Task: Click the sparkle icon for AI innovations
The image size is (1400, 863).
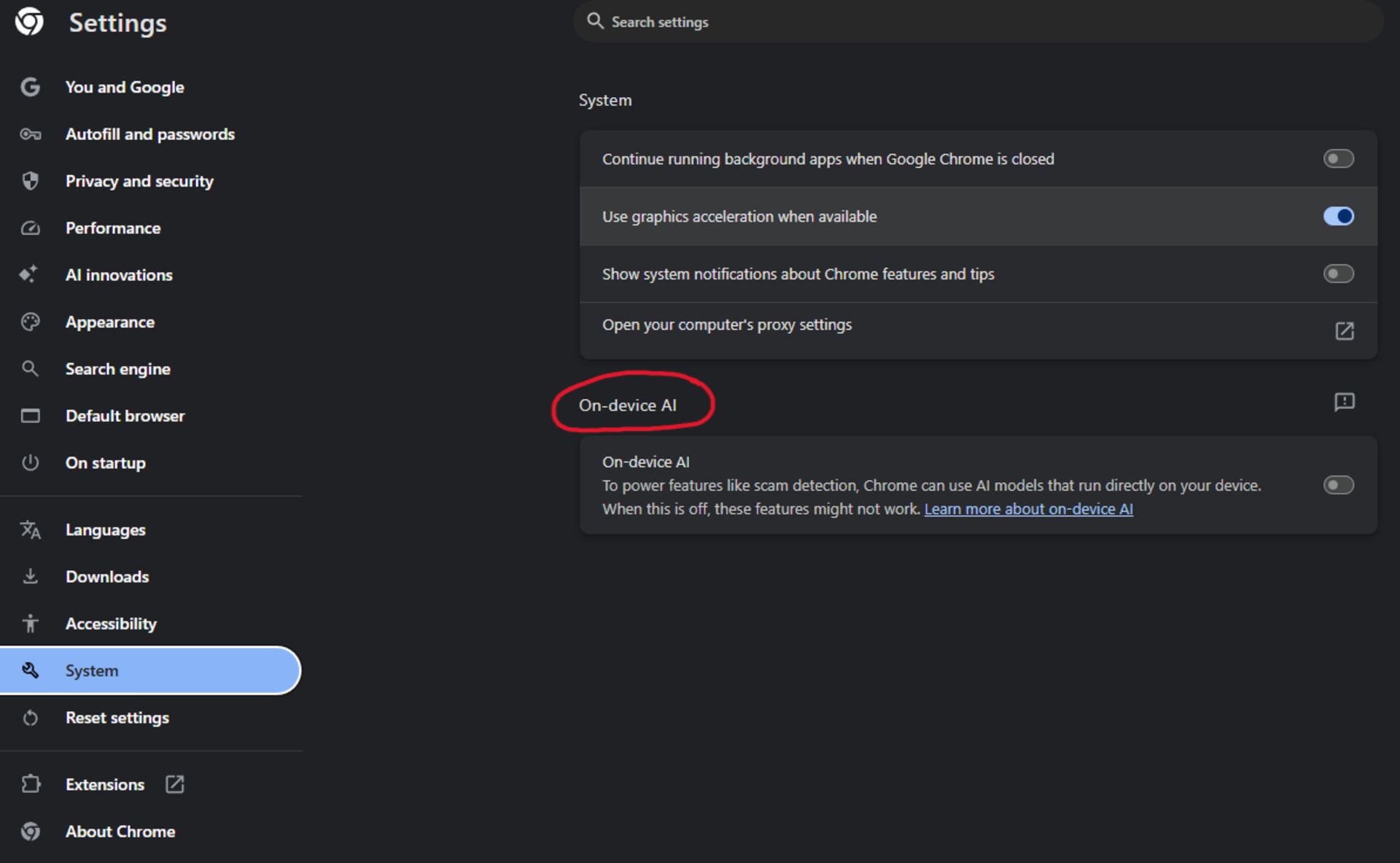Action: pyautogui.click(x=28, y=274)
